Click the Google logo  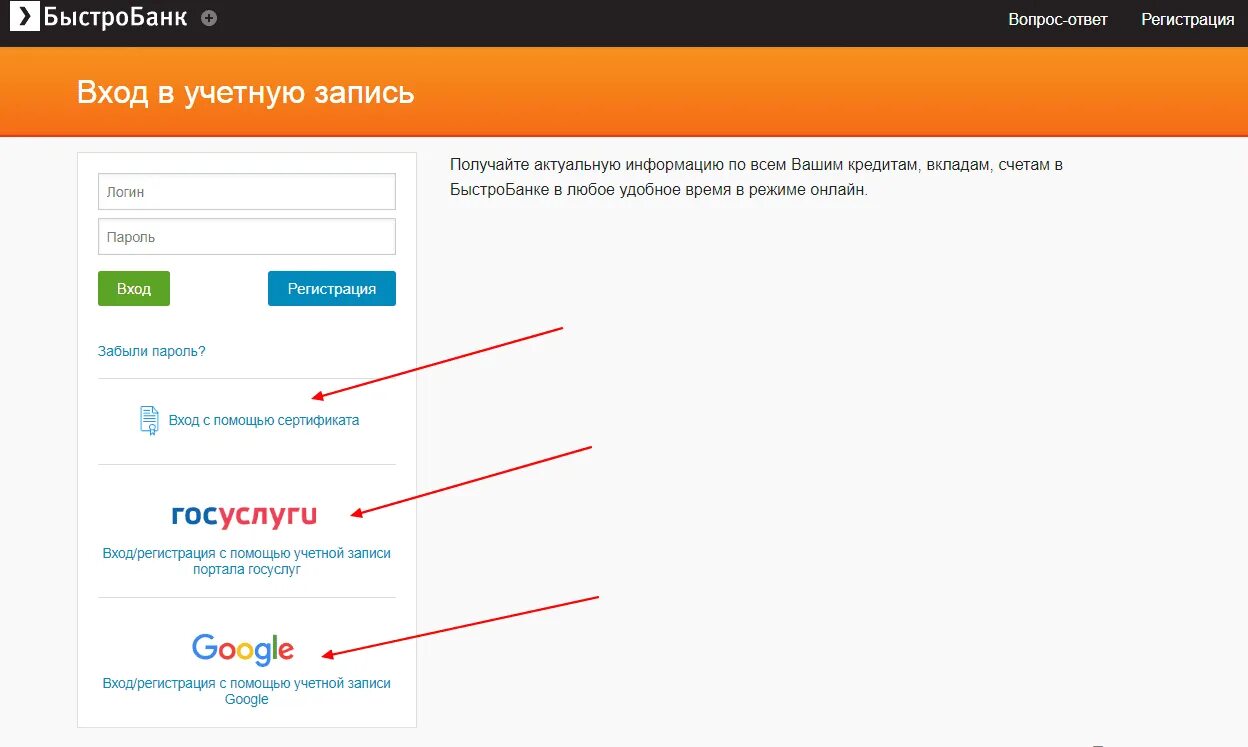pos(243,650)
